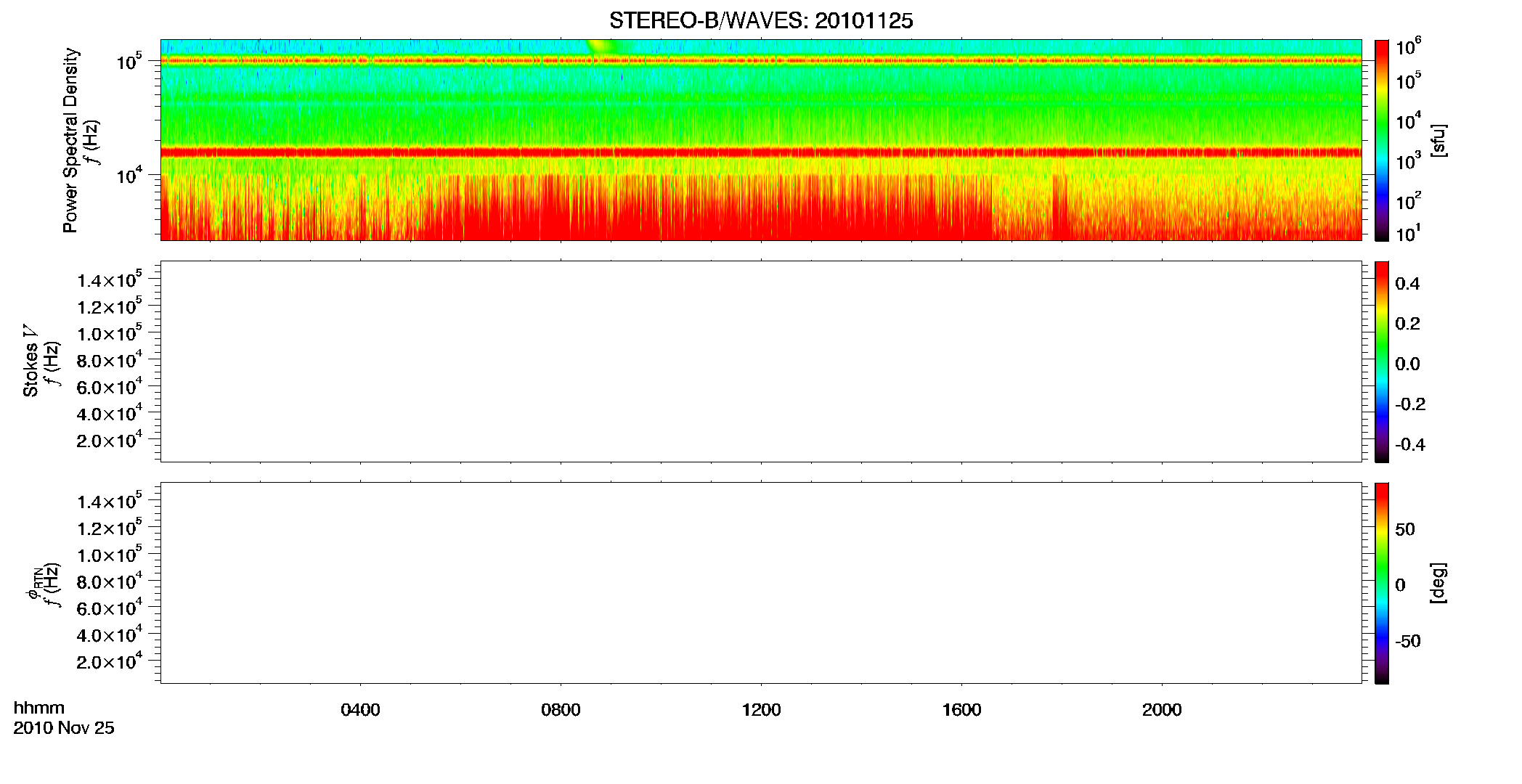Click the 10^4 tick on sfu color bar
The width and height of the screenshot is (1522, 784).
point(1409,121)
